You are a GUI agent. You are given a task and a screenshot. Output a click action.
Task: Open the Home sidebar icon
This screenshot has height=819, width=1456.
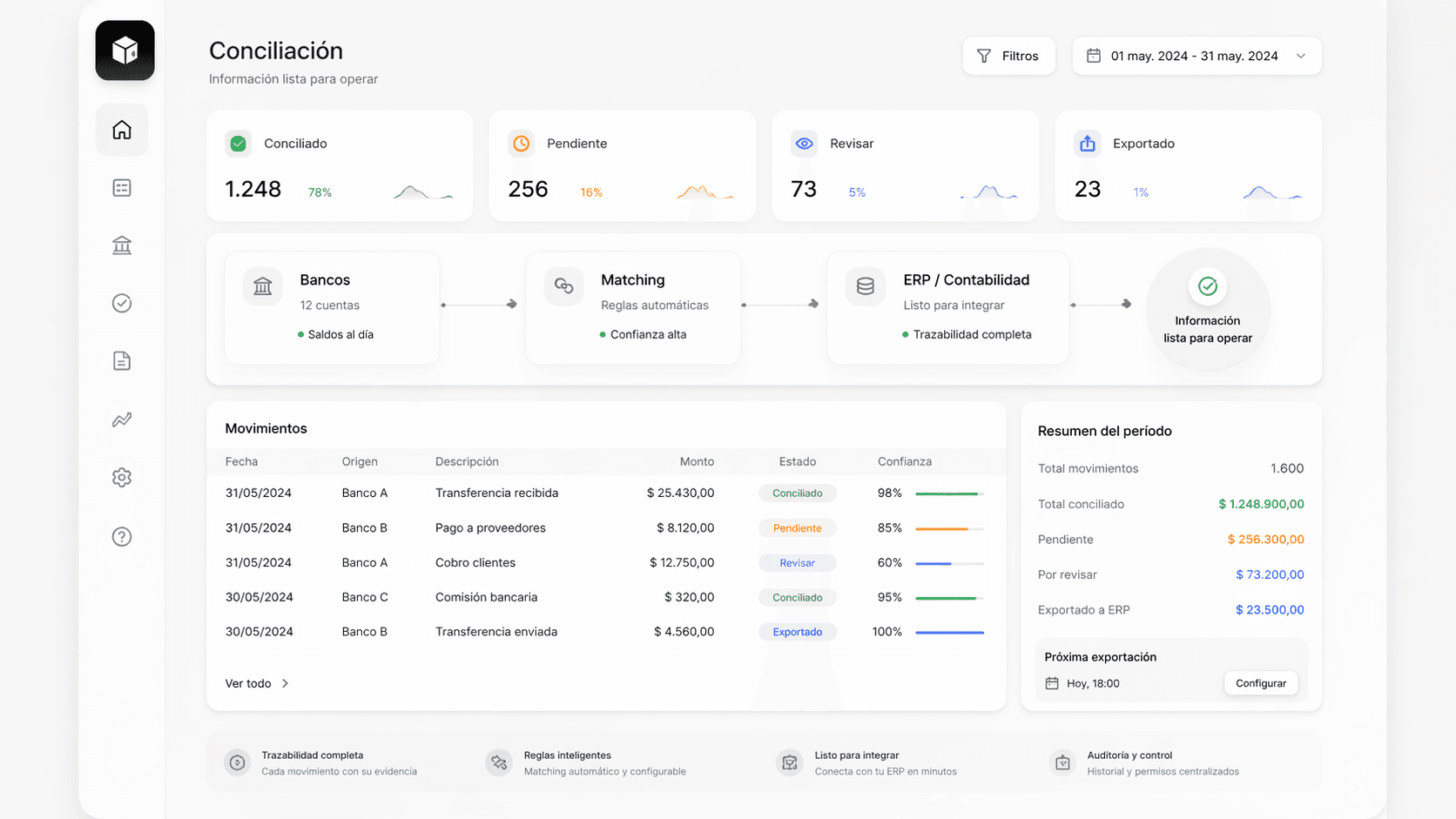[122, 130]
